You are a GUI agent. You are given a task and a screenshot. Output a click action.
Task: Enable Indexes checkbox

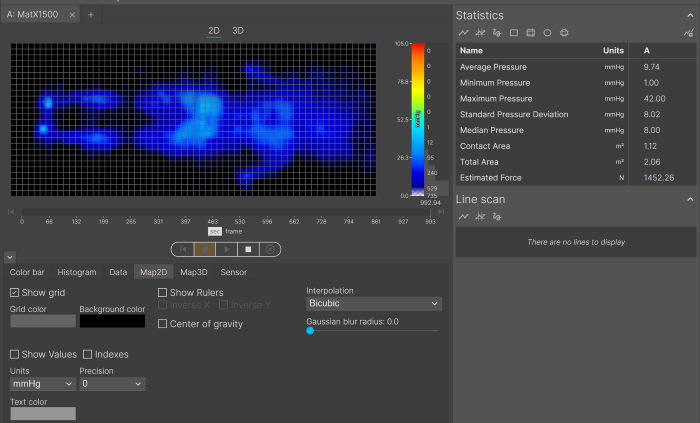pyautogui.click(x=88, y=354)
